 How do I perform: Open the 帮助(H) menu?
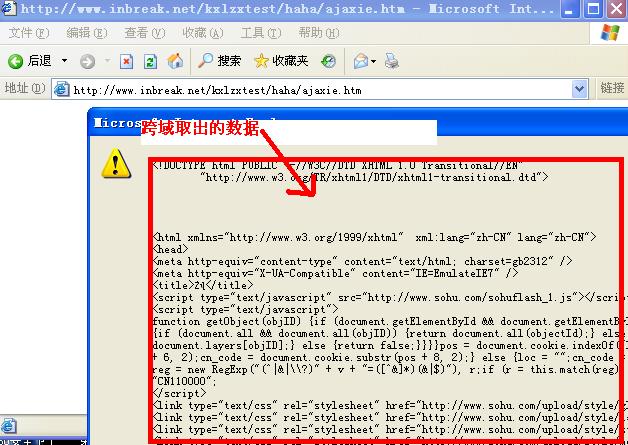click(x=319, y=33)
